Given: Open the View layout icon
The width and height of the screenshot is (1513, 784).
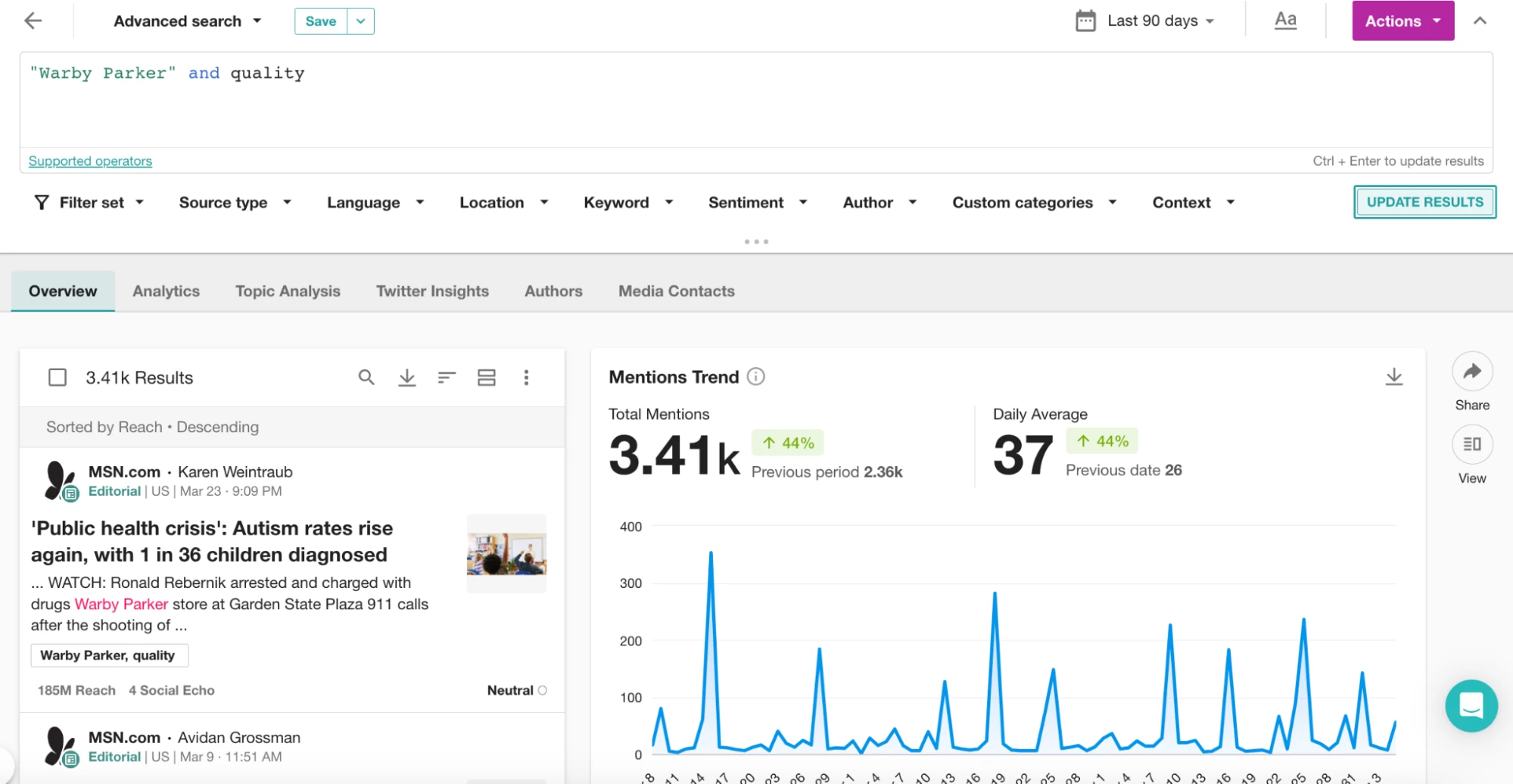Looking at the screenshot, I should click(x=1472, y=444).
